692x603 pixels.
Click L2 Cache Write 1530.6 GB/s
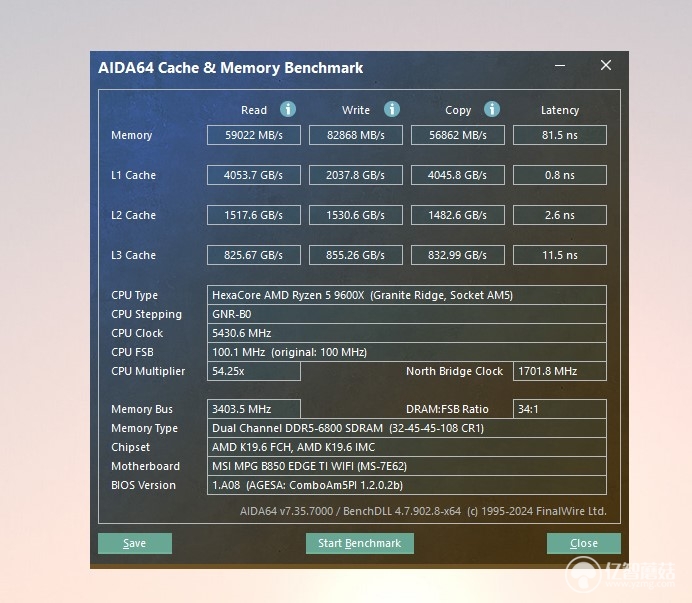pos(356,215)
